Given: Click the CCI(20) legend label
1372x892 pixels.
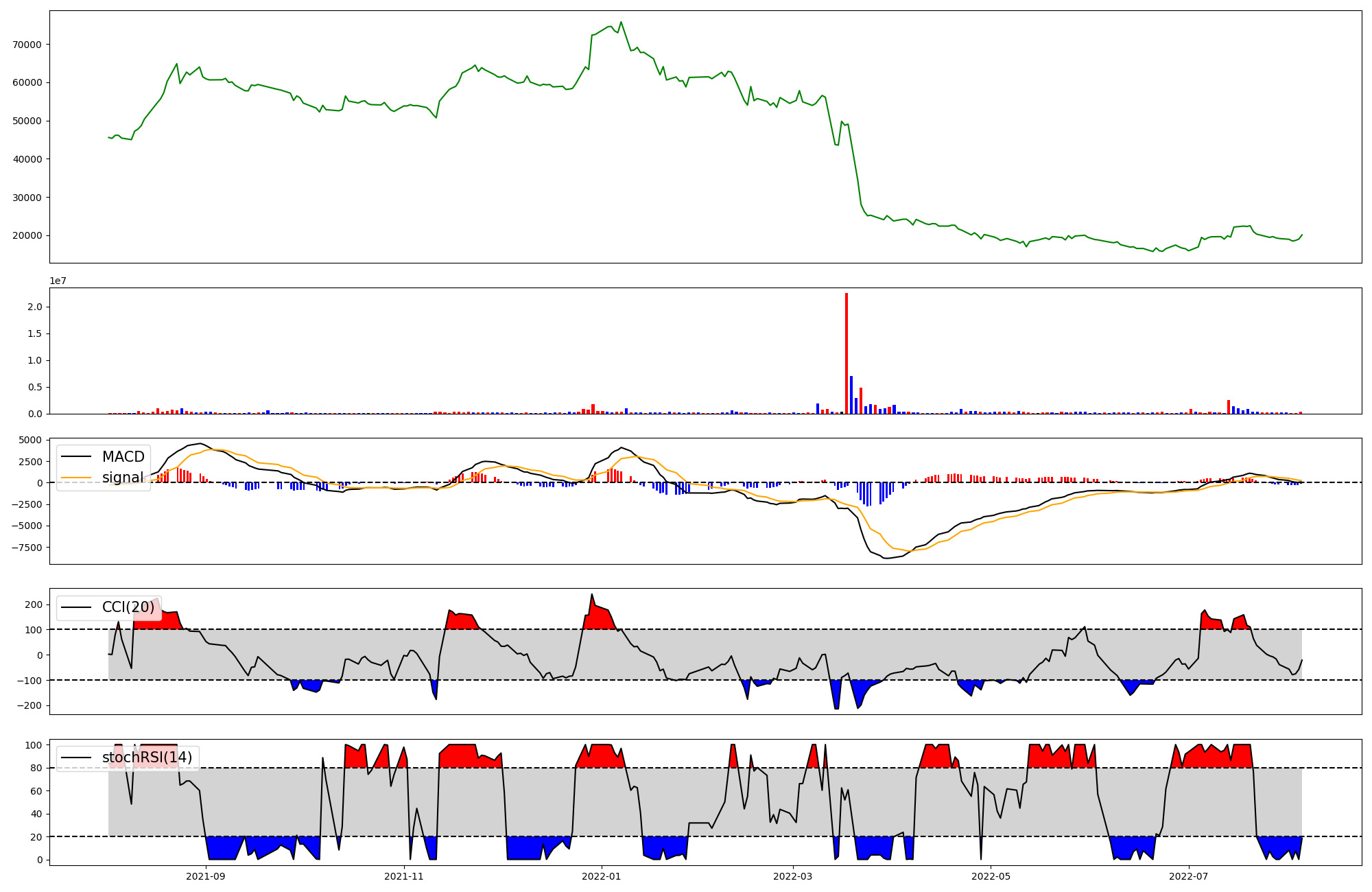Looking at the screenshot, I should 128,607.
